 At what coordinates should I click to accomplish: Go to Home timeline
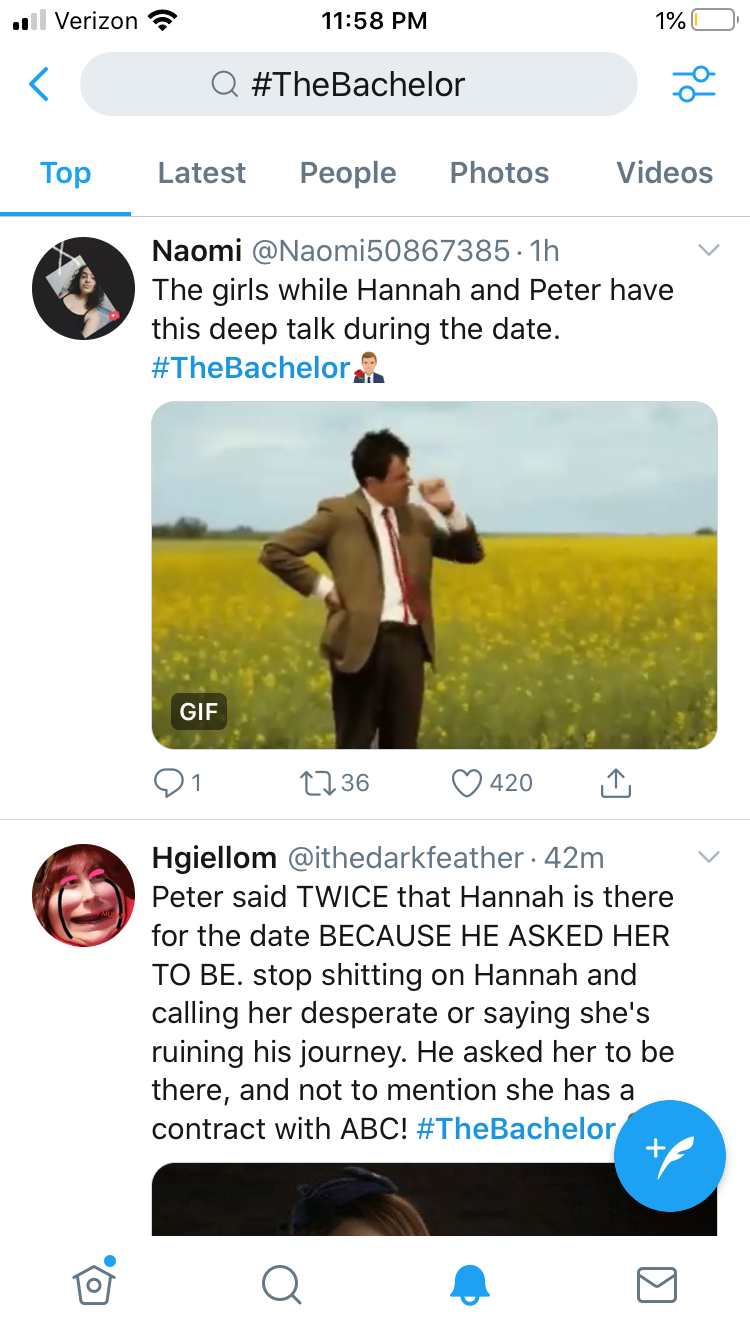(x=93, y=1283)
